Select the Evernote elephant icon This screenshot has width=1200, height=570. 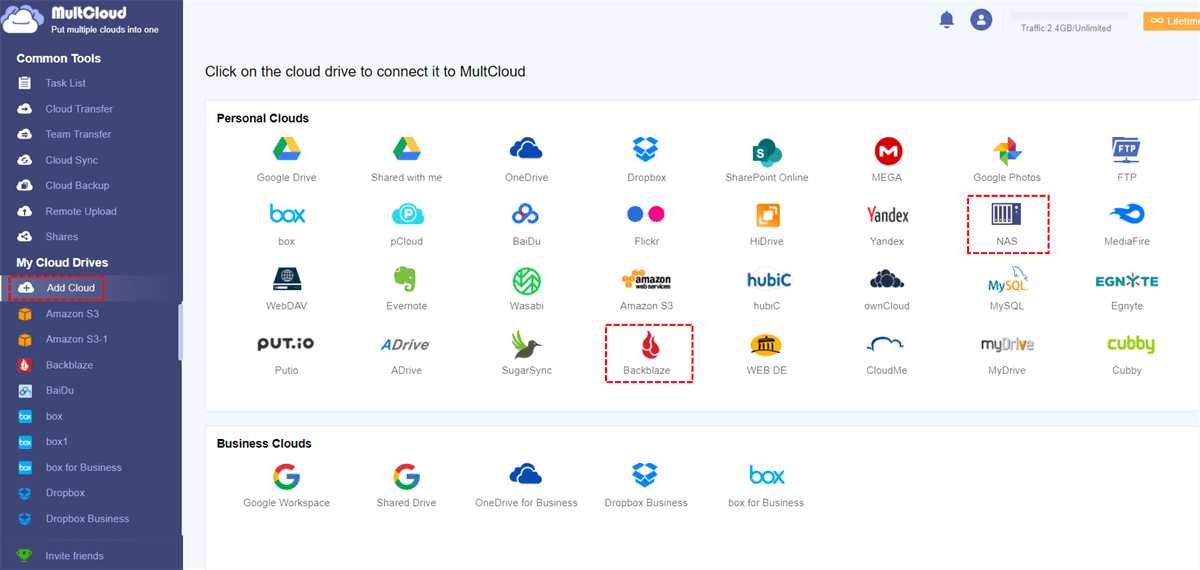coord(406,279)
